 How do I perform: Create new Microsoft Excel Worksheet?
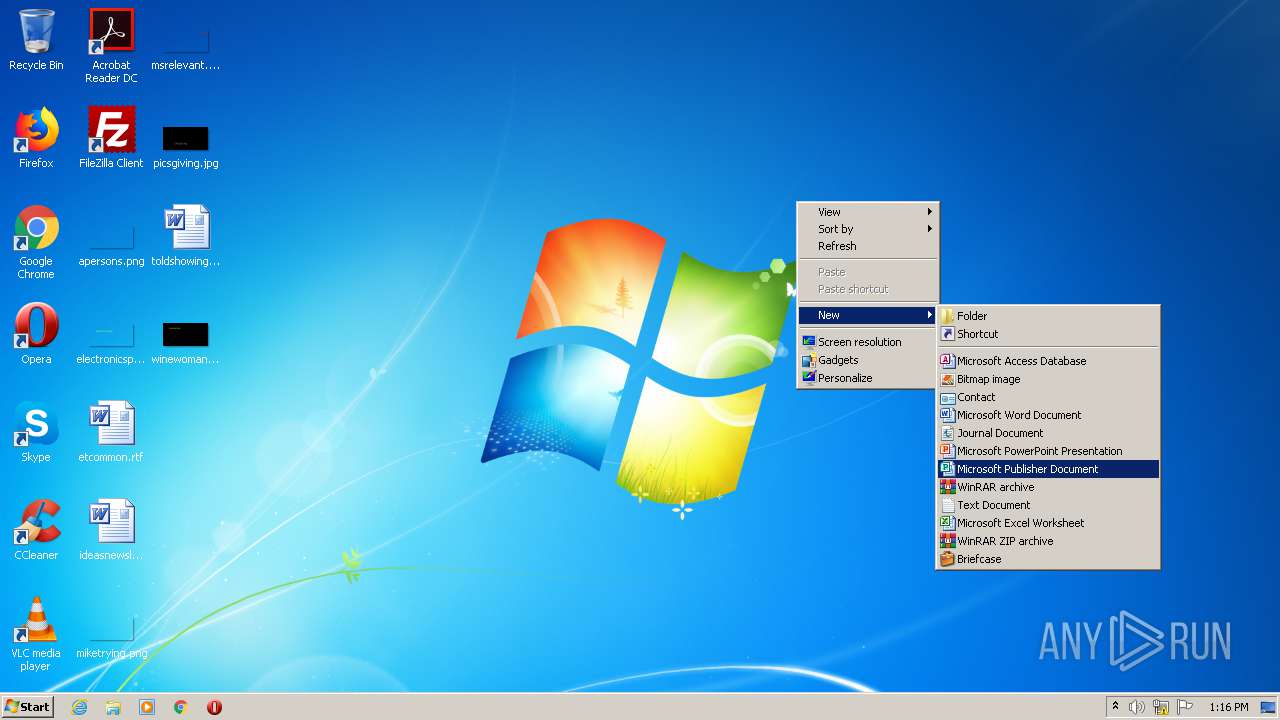pos(1048,523)
